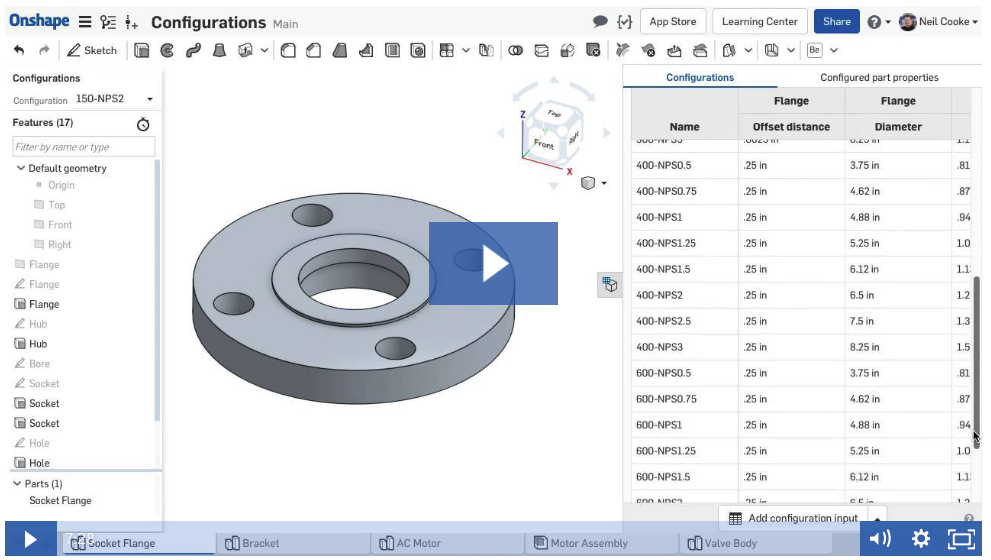Click Add configuration input button
This screenshot has width=991, height=560.
(793, 518)
